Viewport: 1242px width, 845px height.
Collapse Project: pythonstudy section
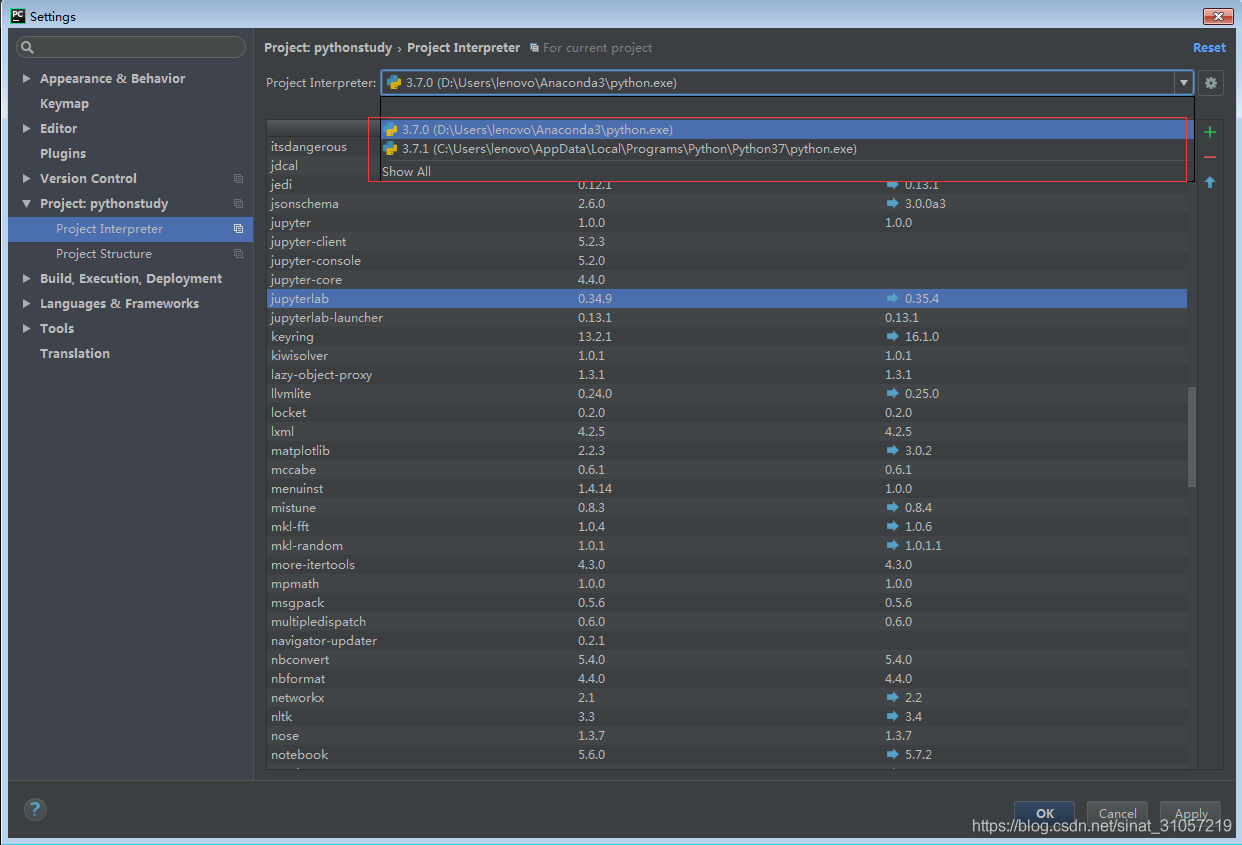(27, 203)
